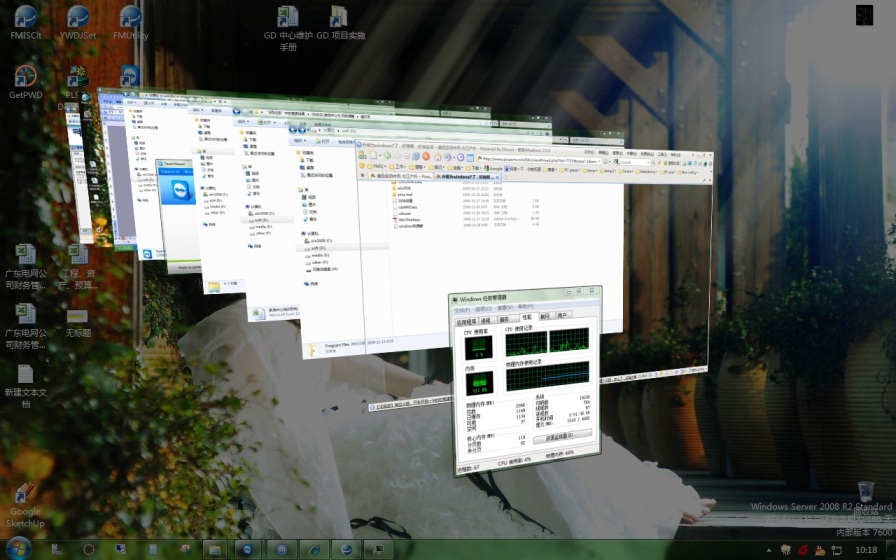Open the 工具 menu in Maxthon
Viewport: 896px width, 560px height.
point(662,154)
